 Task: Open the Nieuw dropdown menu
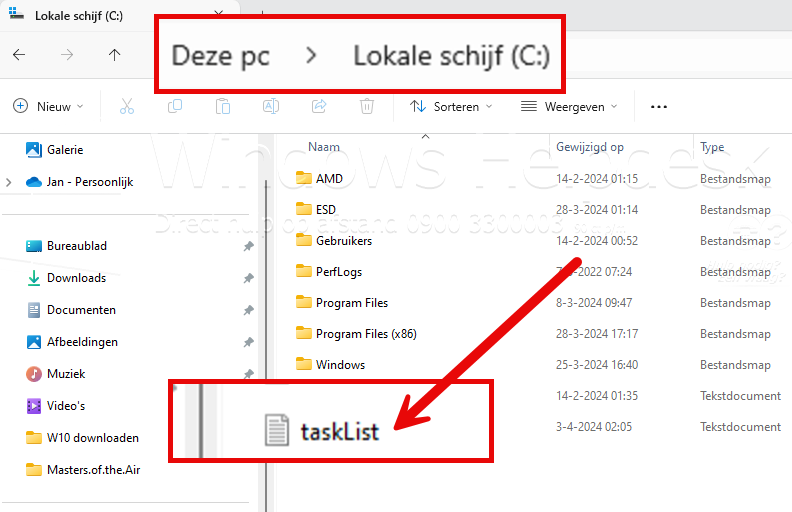point(48,107)
